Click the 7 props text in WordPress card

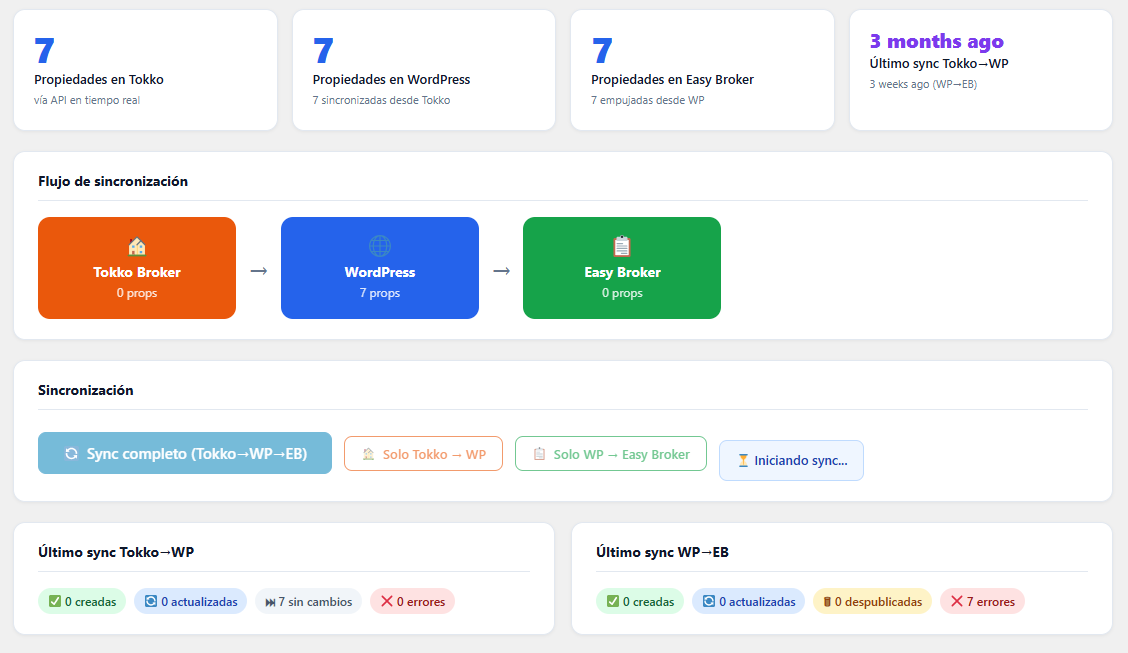coord(380,293)
